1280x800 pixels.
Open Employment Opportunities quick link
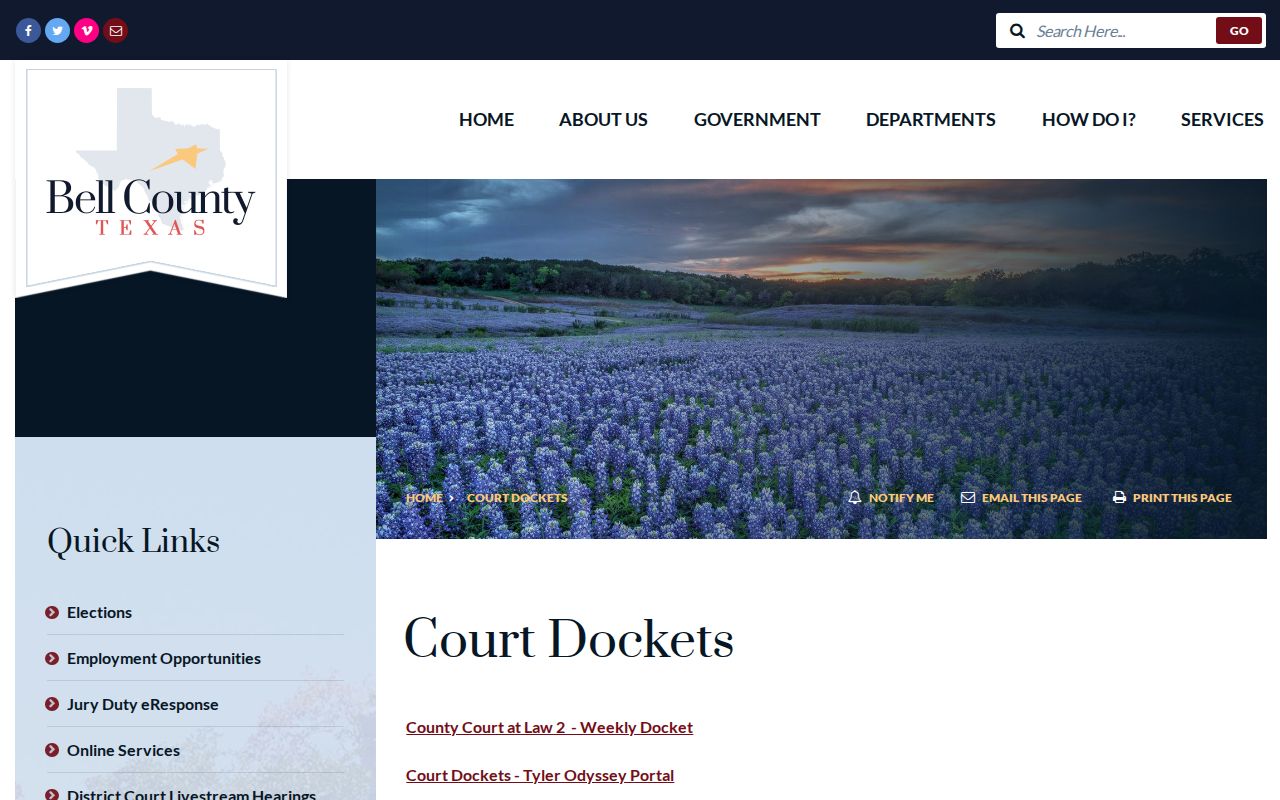(x=164, y=658)
